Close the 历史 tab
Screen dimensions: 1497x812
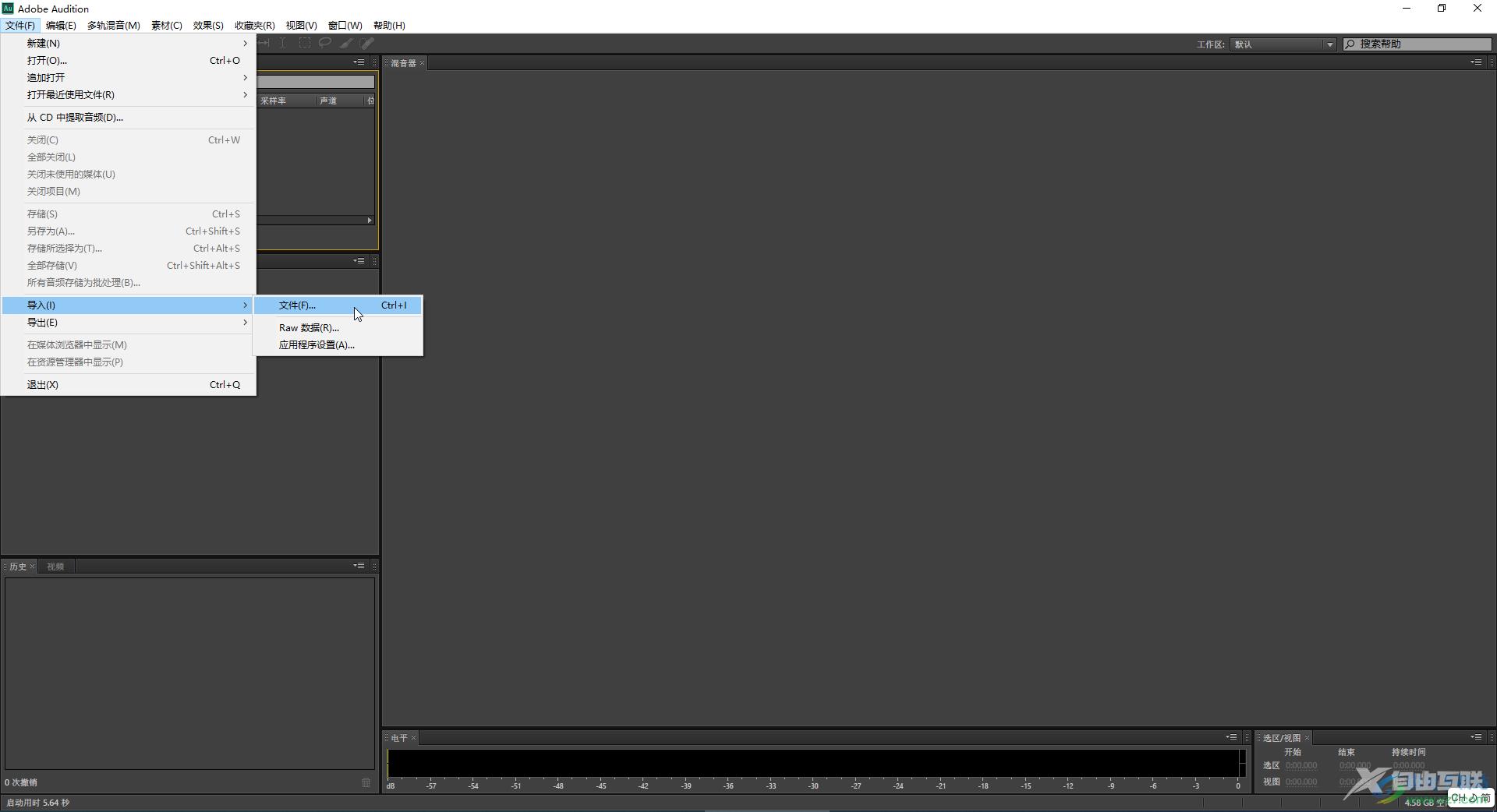coord(32,567)
